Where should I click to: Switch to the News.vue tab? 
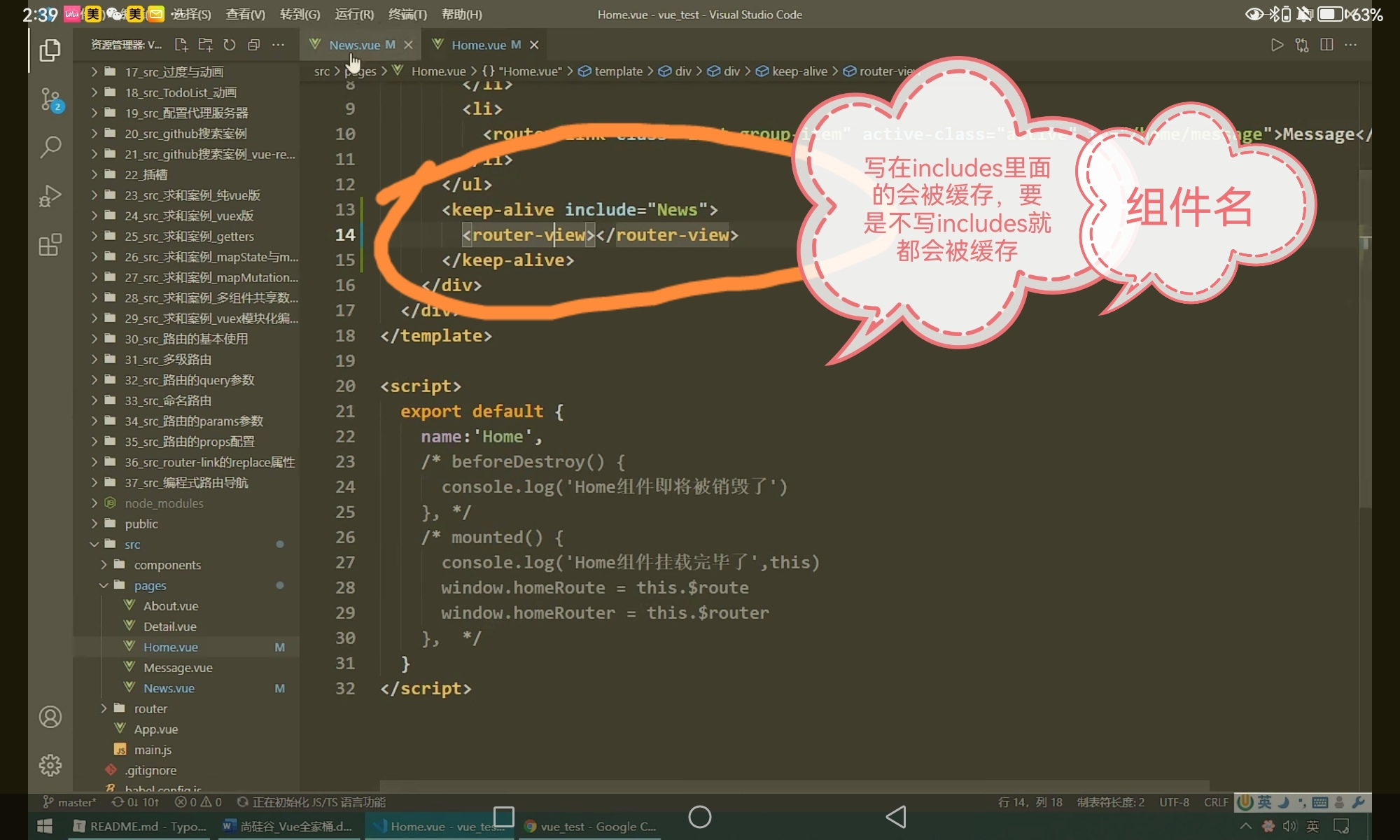click(354, 45)
